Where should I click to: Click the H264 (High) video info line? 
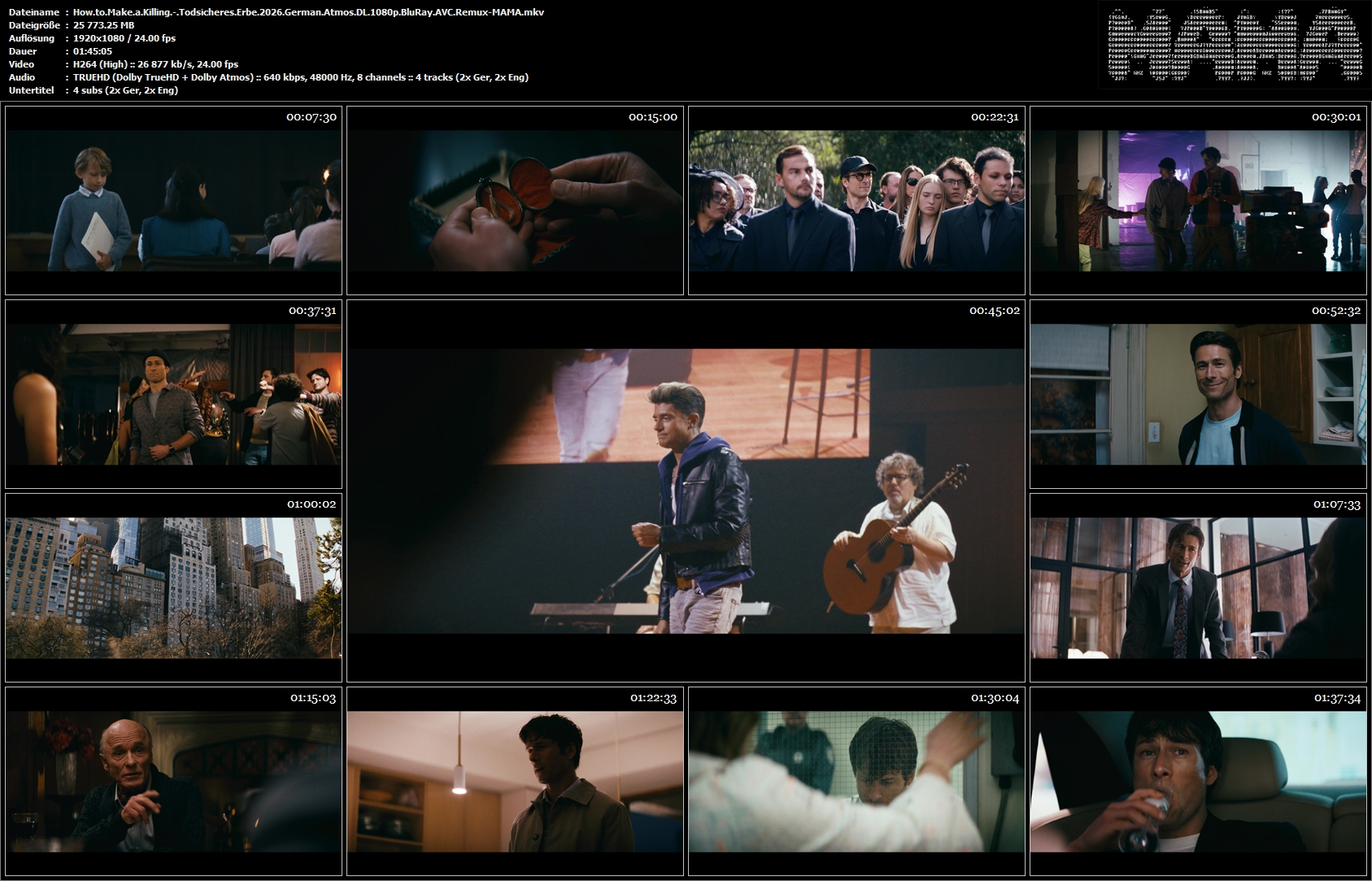point(155,64)
